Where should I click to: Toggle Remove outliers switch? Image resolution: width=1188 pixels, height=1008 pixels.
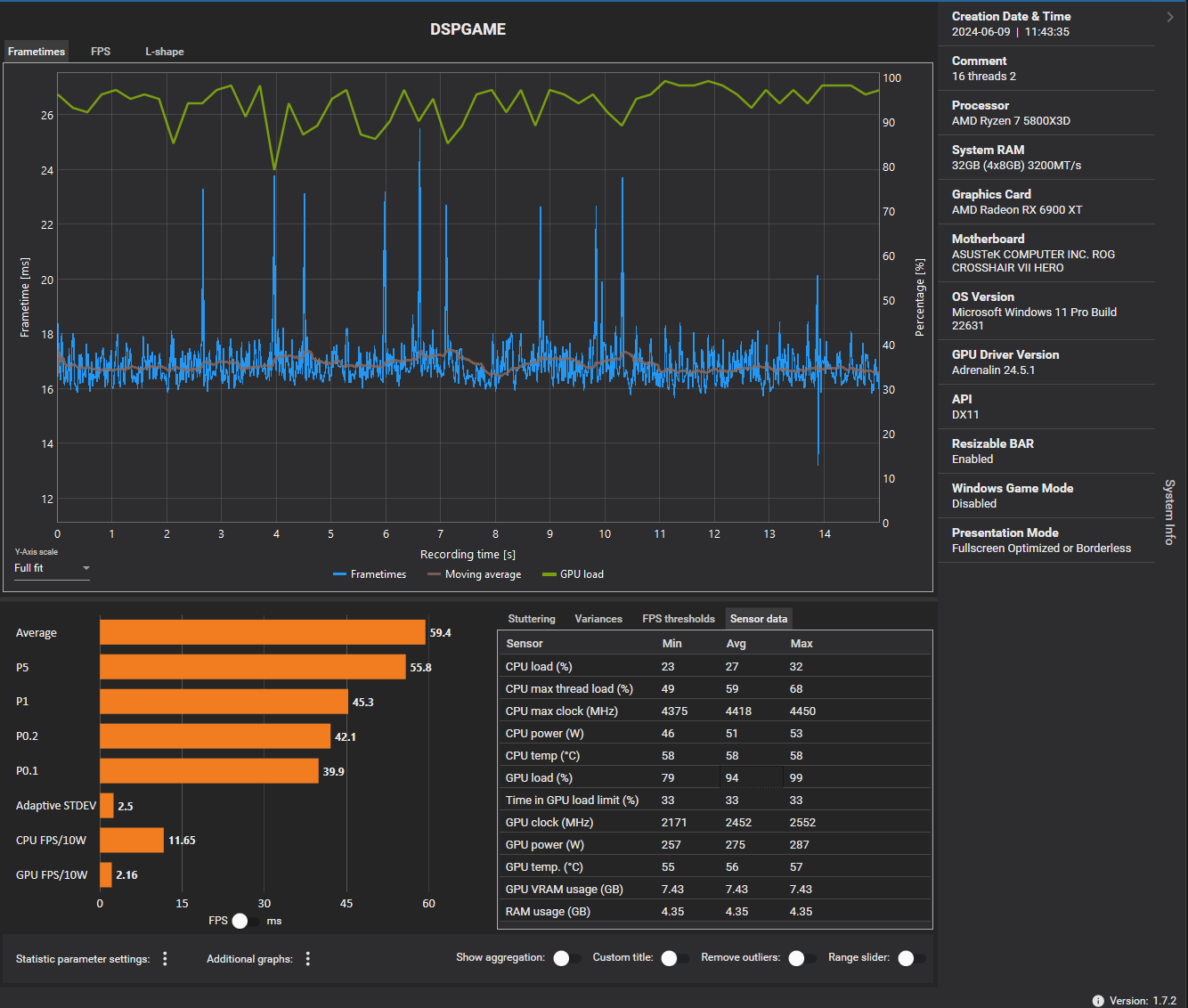pos(801,958)
